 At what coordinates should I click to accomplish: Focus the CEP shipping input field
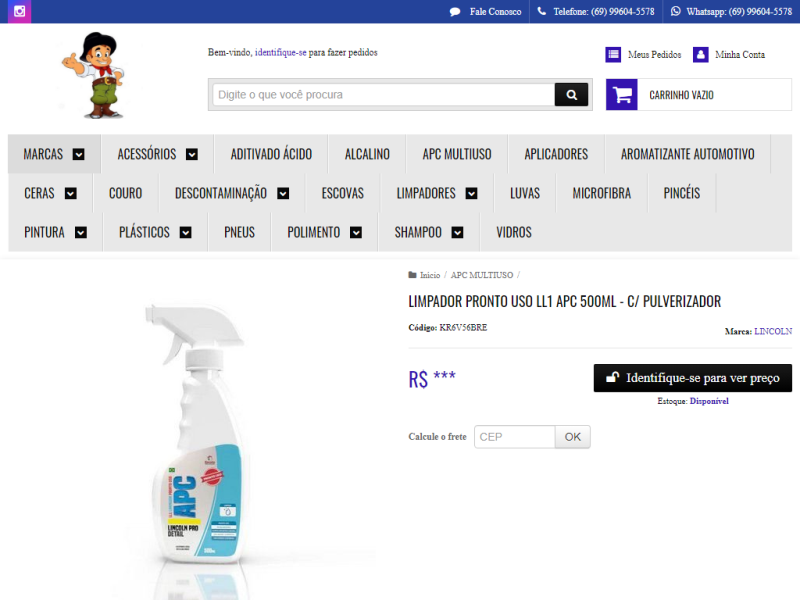tap(514, 437)
